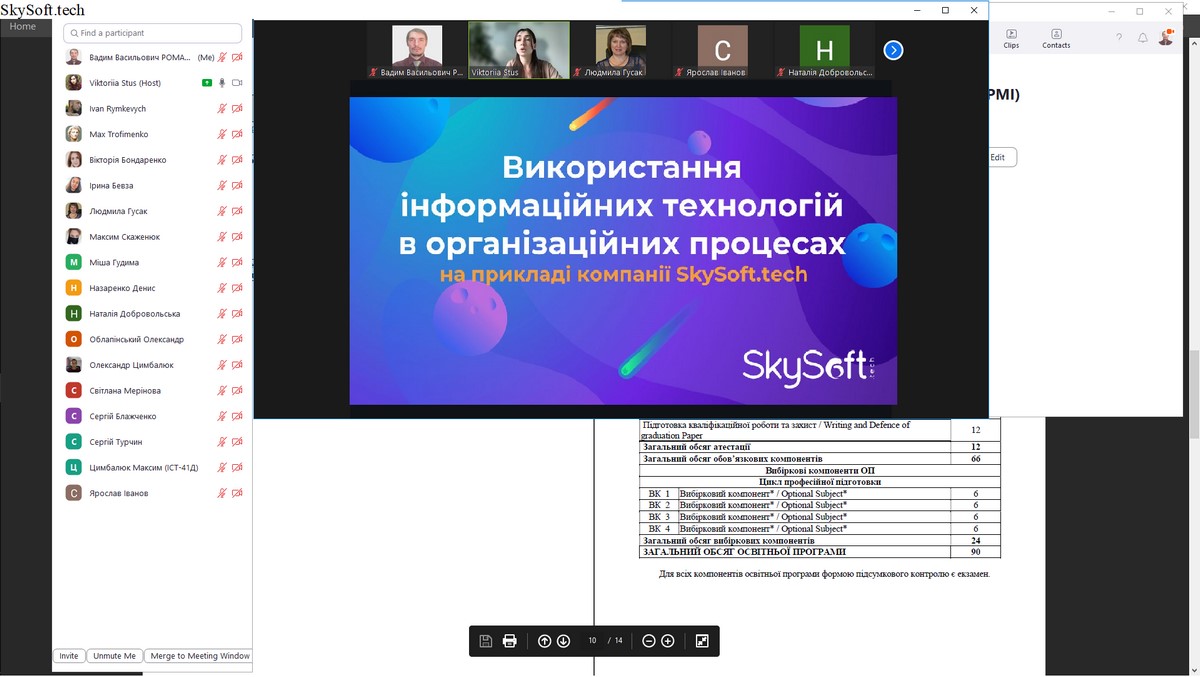Image resolution: width=1200 pixels, height=677 pixels.
Task: Go to previous page with up arrow
Action: click(x=544, y=641)
